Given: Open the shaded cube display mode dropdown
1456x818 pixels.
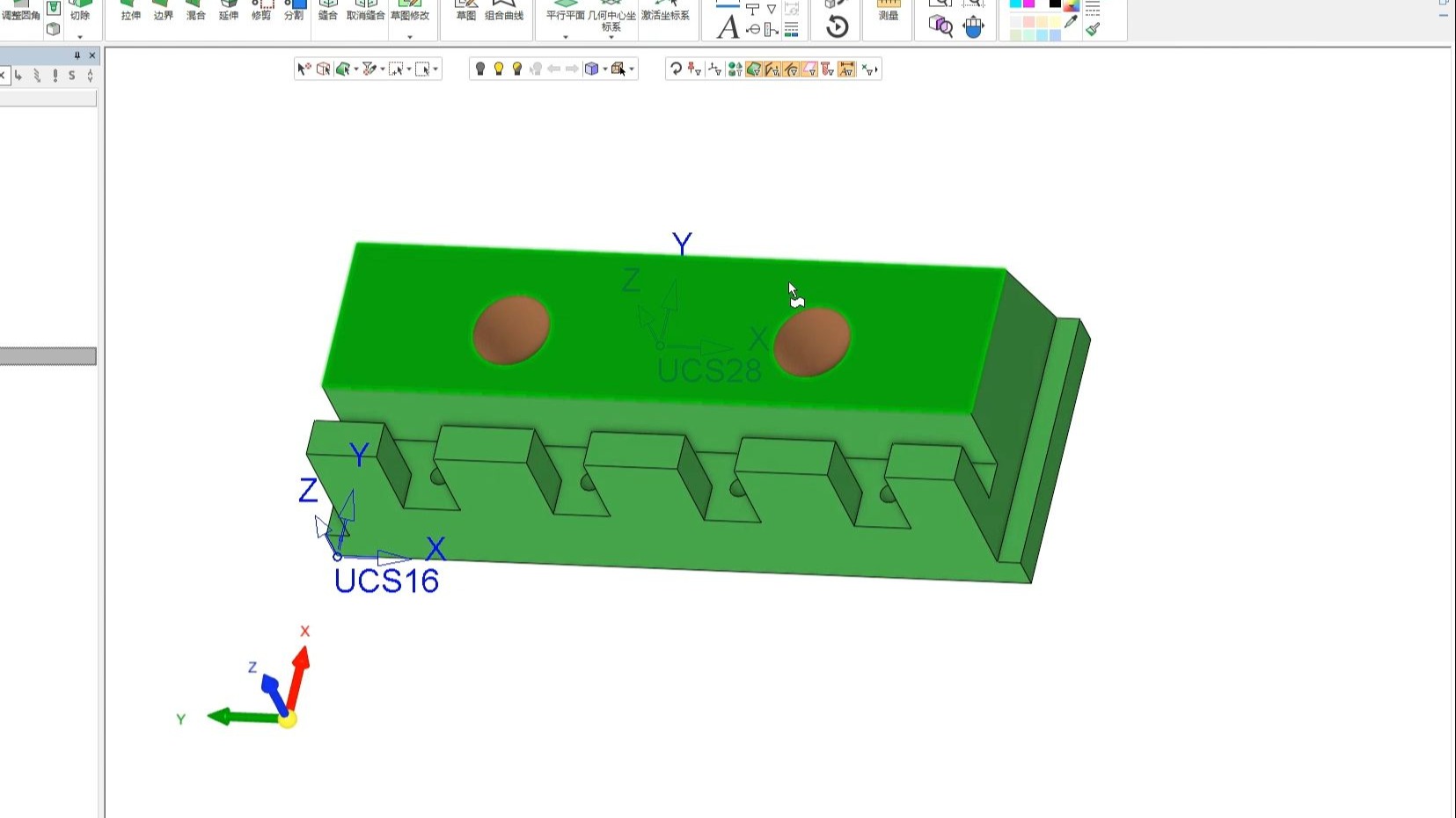Looking at the screenshot, I should [605, 69].
